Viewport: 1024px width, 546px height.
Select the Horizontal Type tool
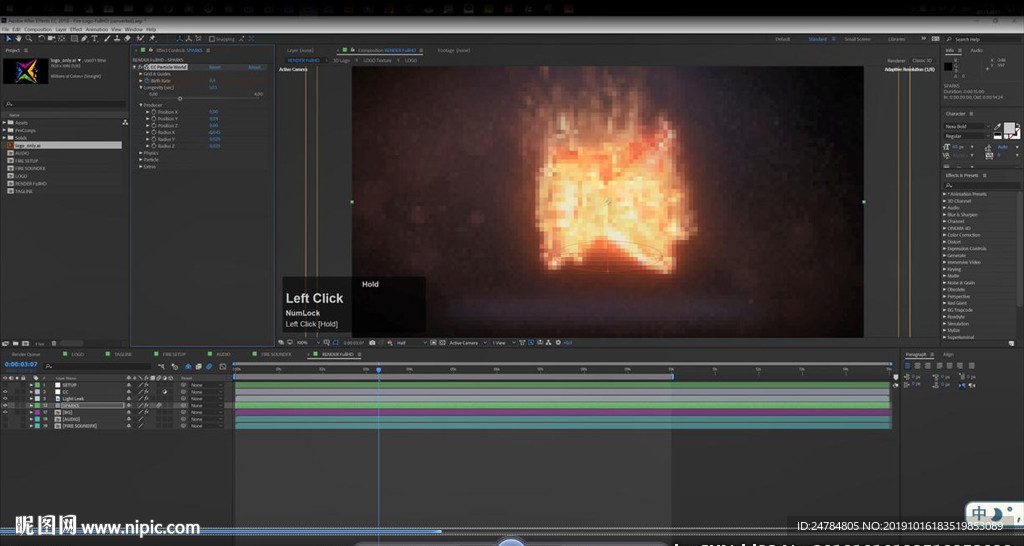tap(94, 39)
